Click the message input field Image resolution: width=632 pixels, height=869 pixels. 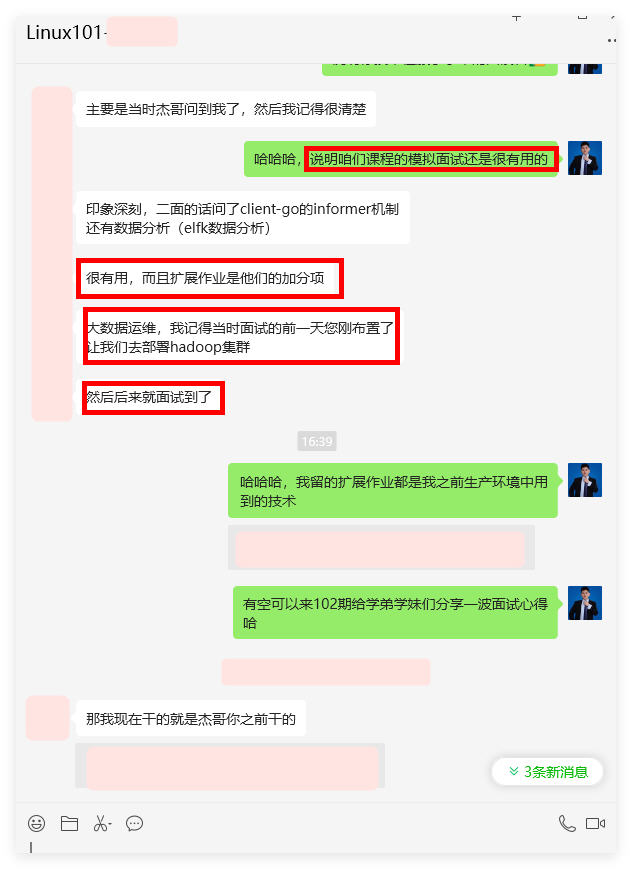coord(316,847)
